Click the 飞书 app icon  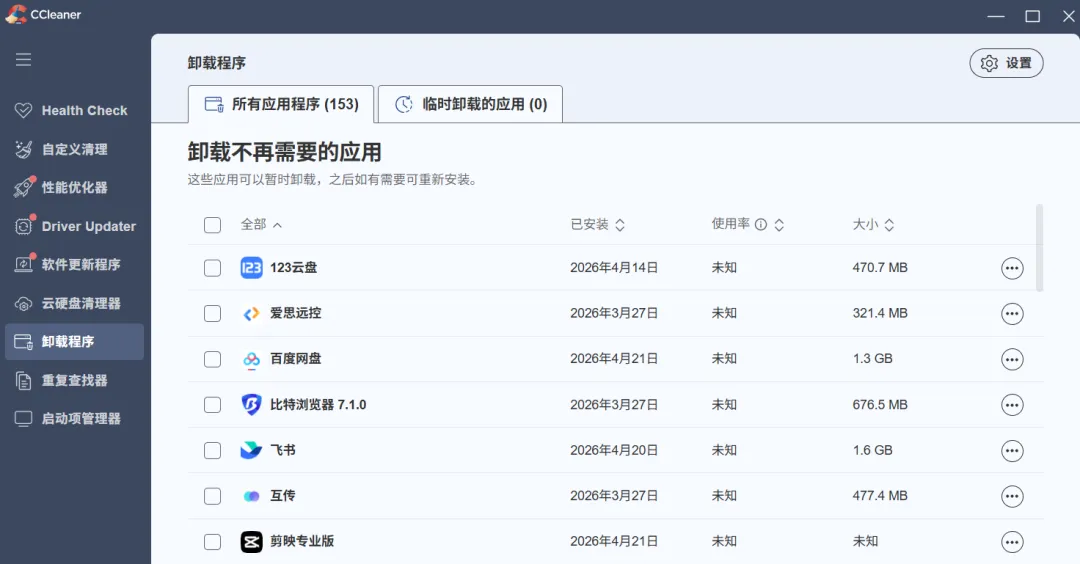click(x=251, y=450)
